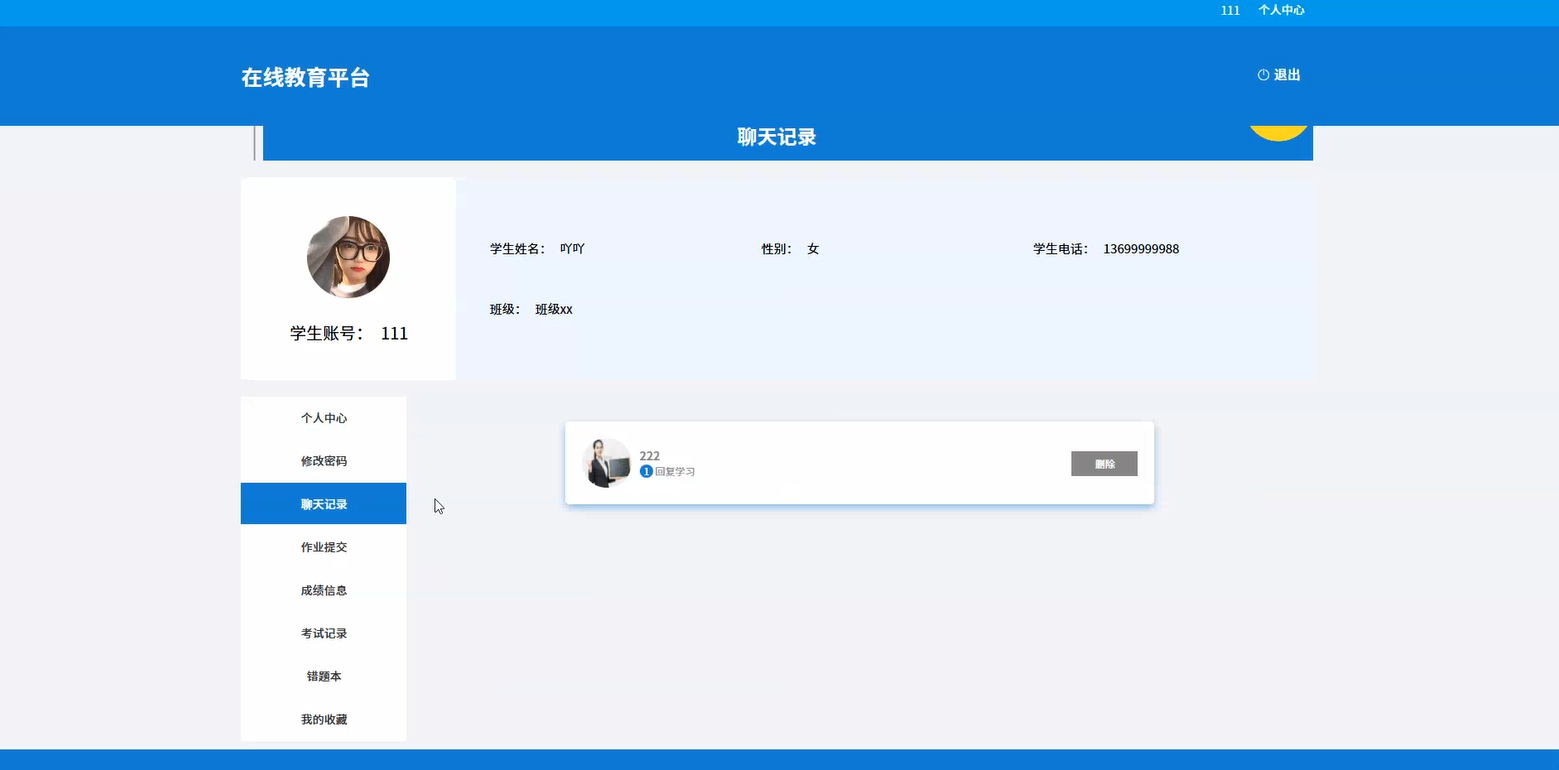
Task: Select 修改密码 in the sidebar
Action: (323, 460)
